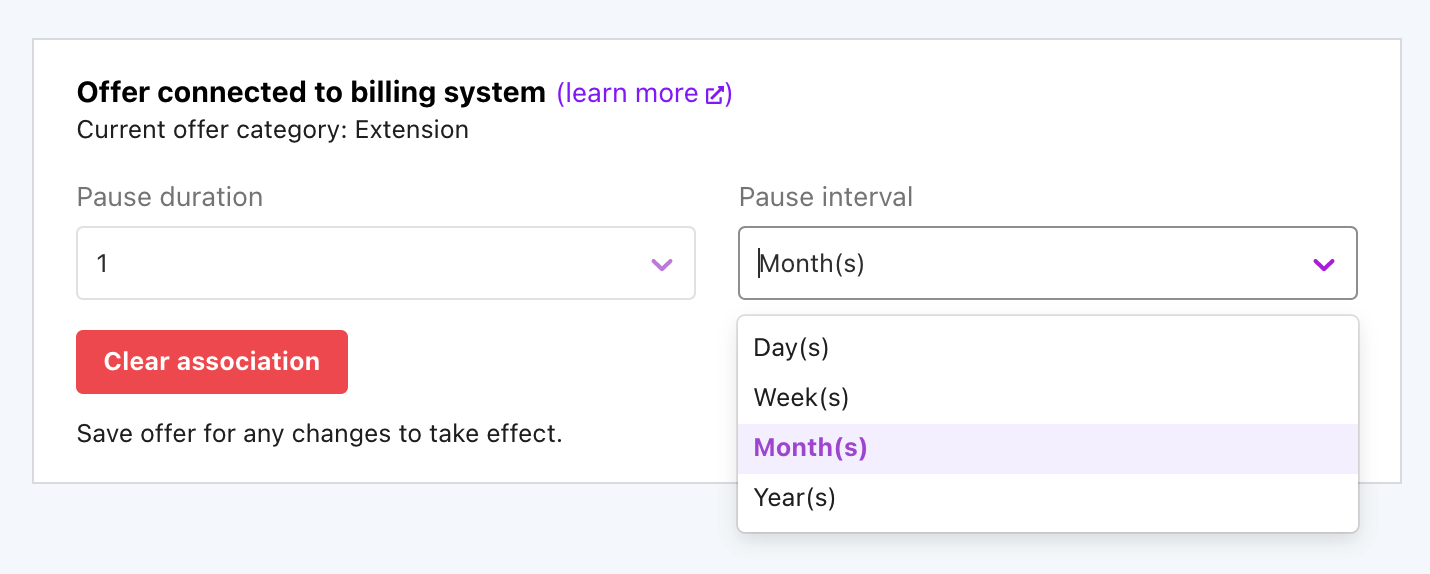Click the Month(s) text inside interval field
The width and height of the screenshot is (1430, 574).
point(812,264)
